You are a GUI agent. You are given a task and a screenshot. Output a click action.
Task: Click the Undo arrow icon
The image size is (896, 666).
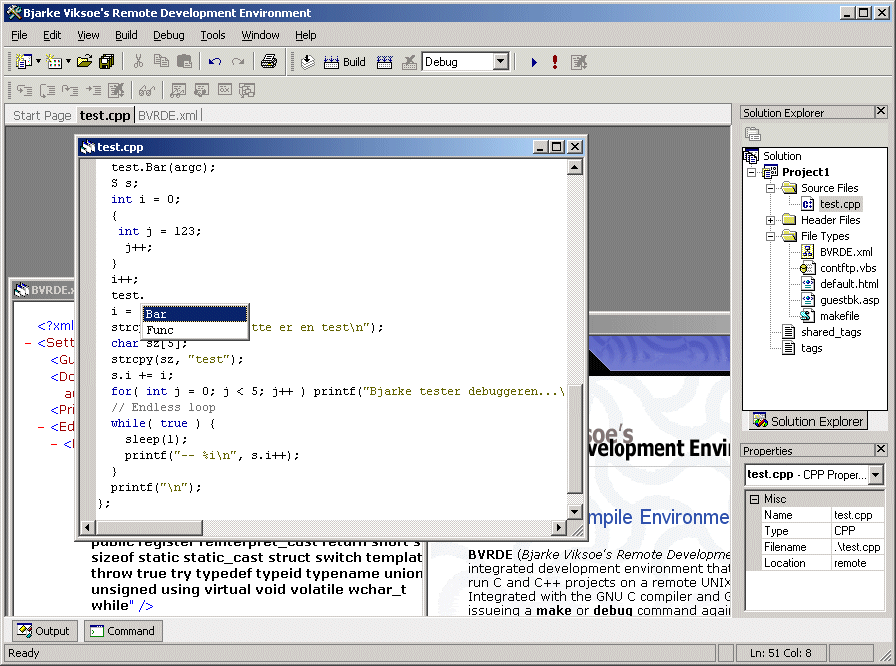[215, 62]
